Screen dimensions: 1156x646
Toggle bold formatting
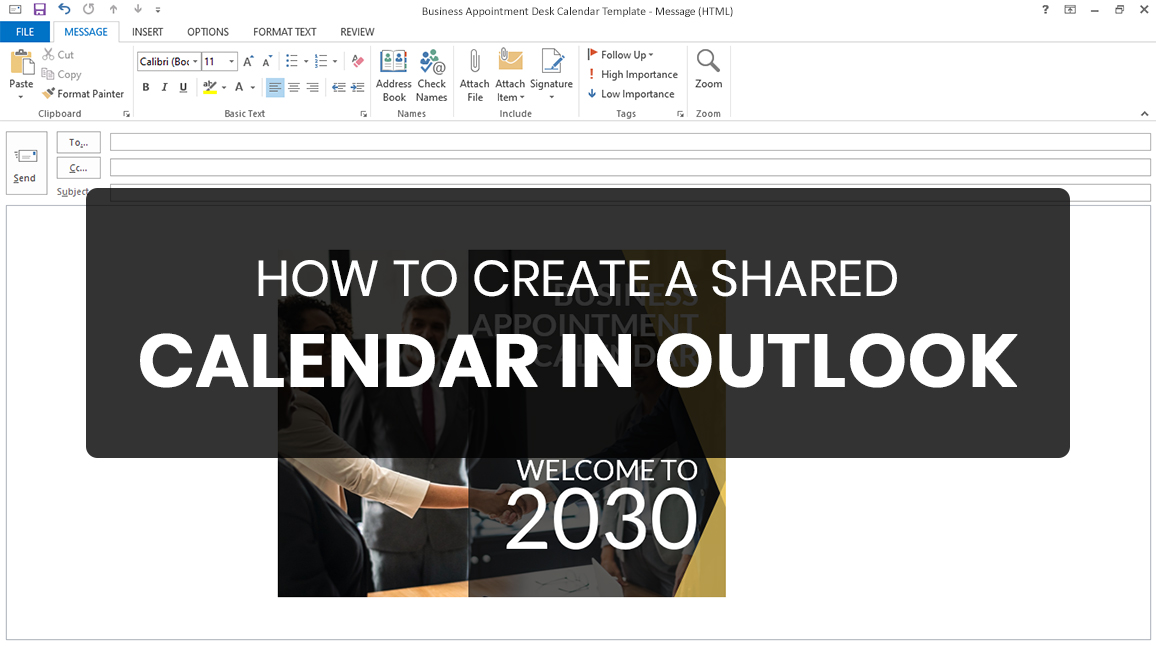[x=145, y=87]
